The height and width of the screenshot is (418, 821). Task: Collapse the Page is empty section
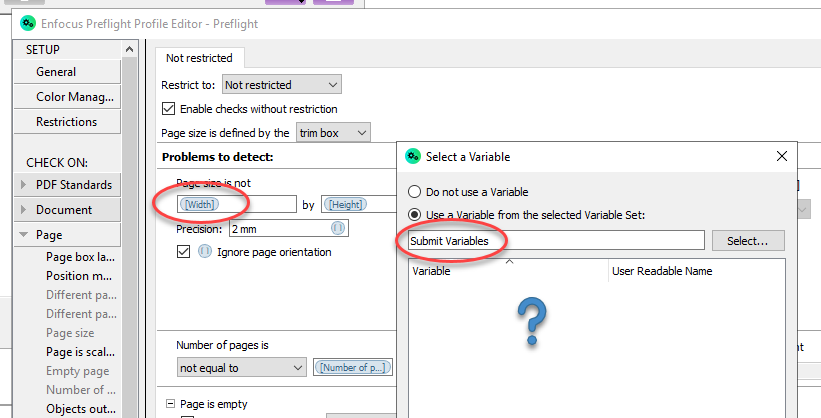point(171,404)
